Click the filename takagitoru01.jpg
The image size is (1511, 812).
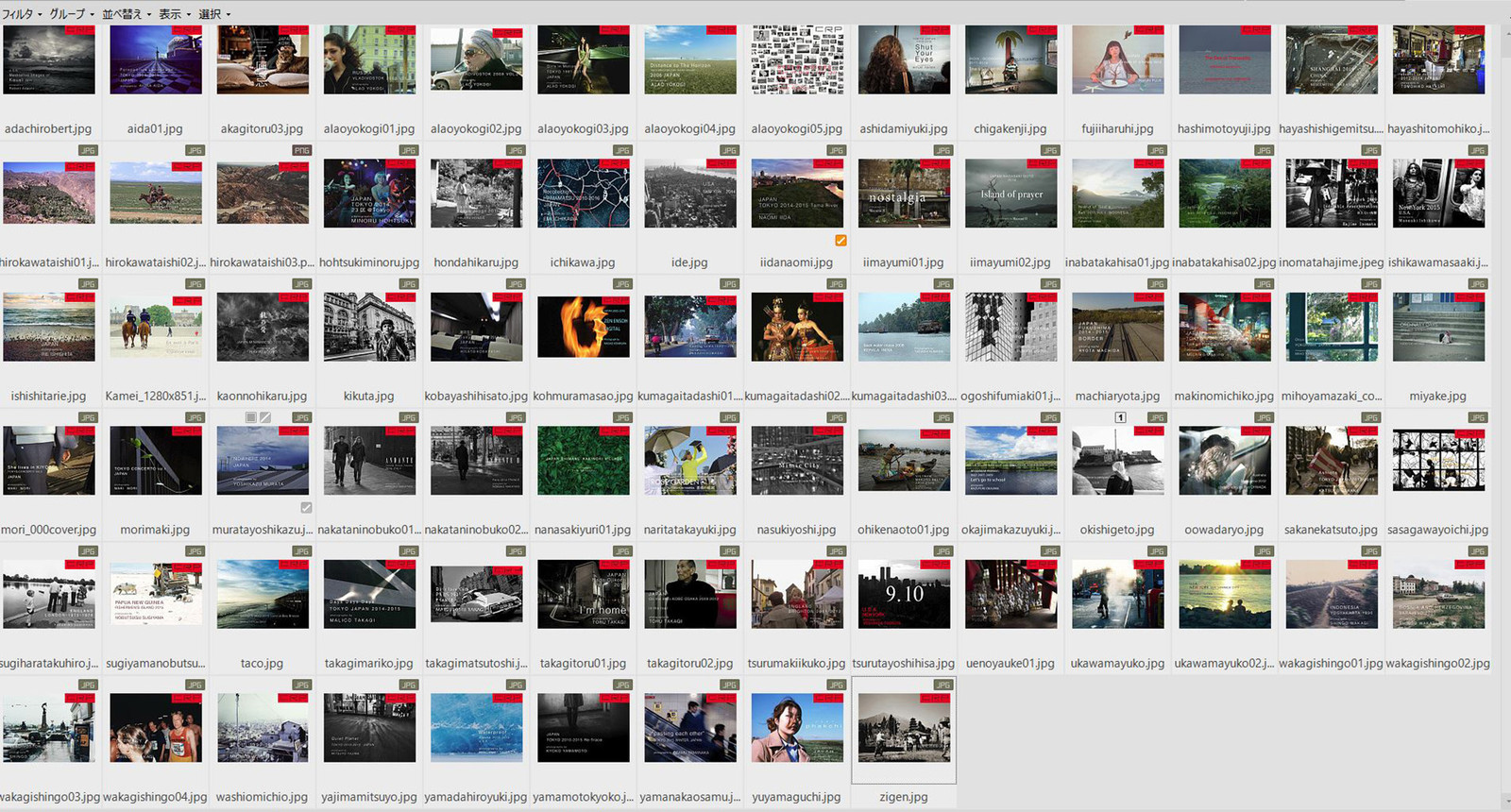click(x=583, y=664)
